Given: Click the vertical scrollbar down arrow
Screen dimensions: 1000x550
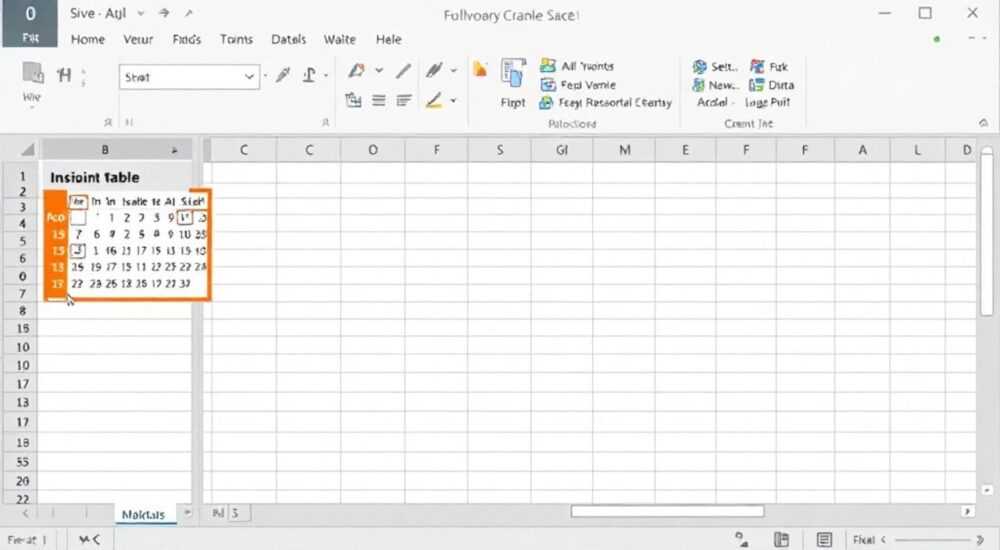Looking at the screenshot, I should (987, 490).
